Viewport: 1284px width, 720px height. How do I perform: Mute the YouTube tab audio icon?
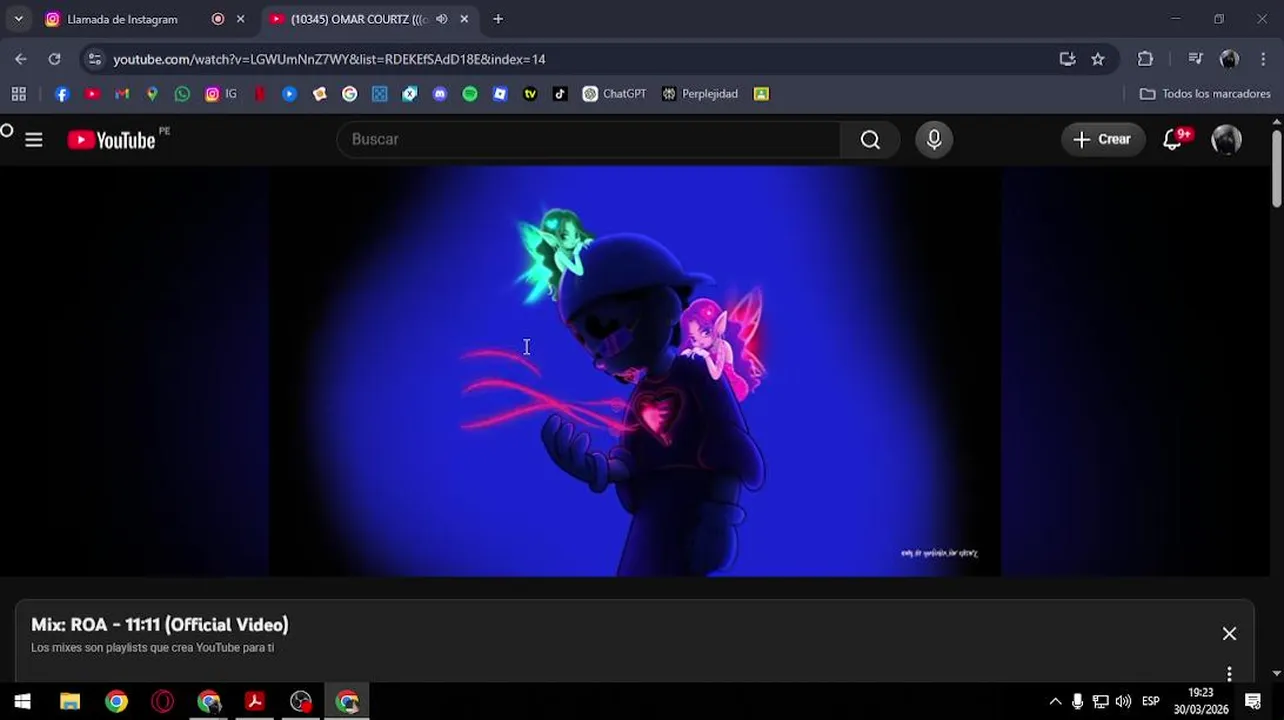[x=442, y=19]
